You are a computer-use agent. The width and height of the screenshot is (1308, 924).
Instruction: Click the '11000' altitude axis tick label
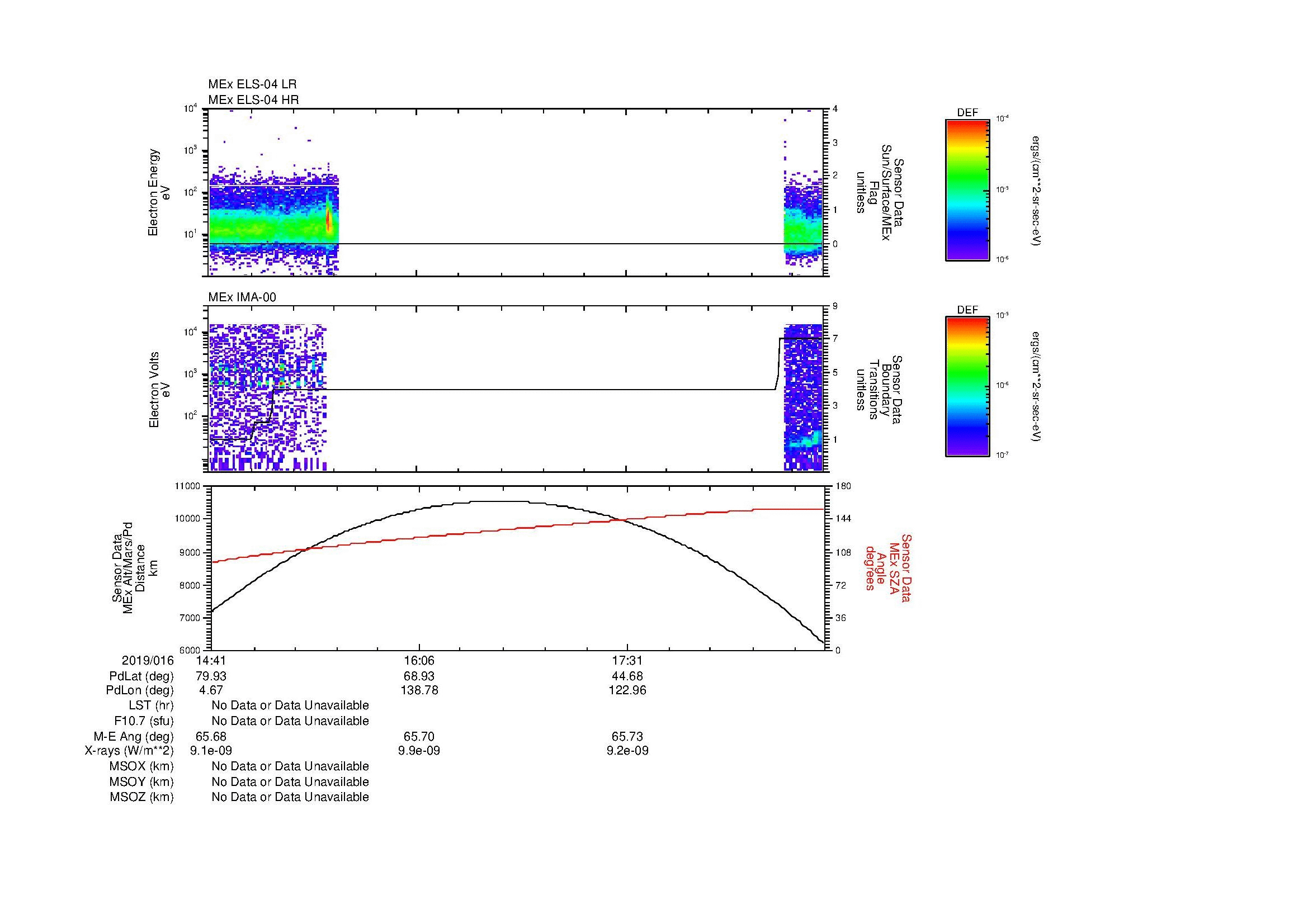point(189,486)
